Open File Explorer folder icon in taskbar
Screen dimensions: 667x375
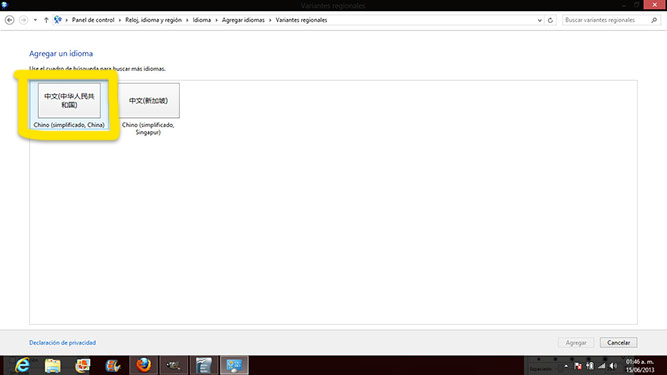point(53,366)
